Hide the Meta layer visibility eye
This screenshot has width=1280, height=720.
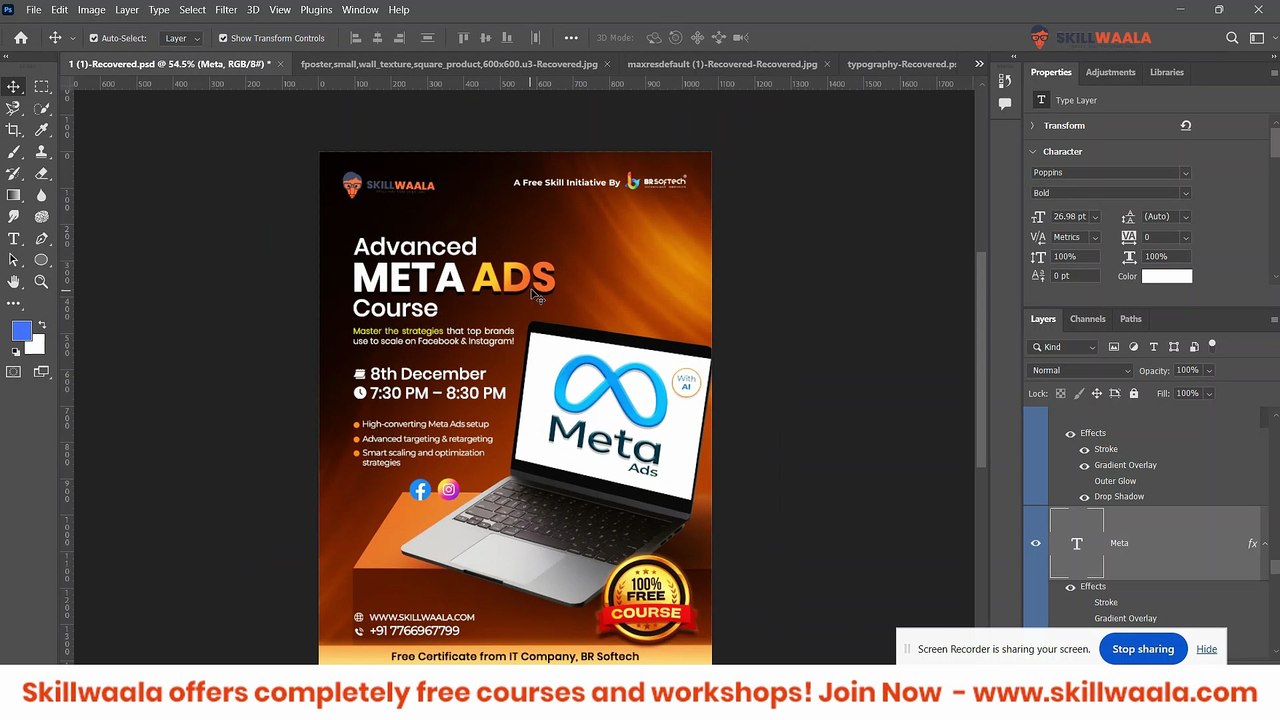pos(1036,543)
